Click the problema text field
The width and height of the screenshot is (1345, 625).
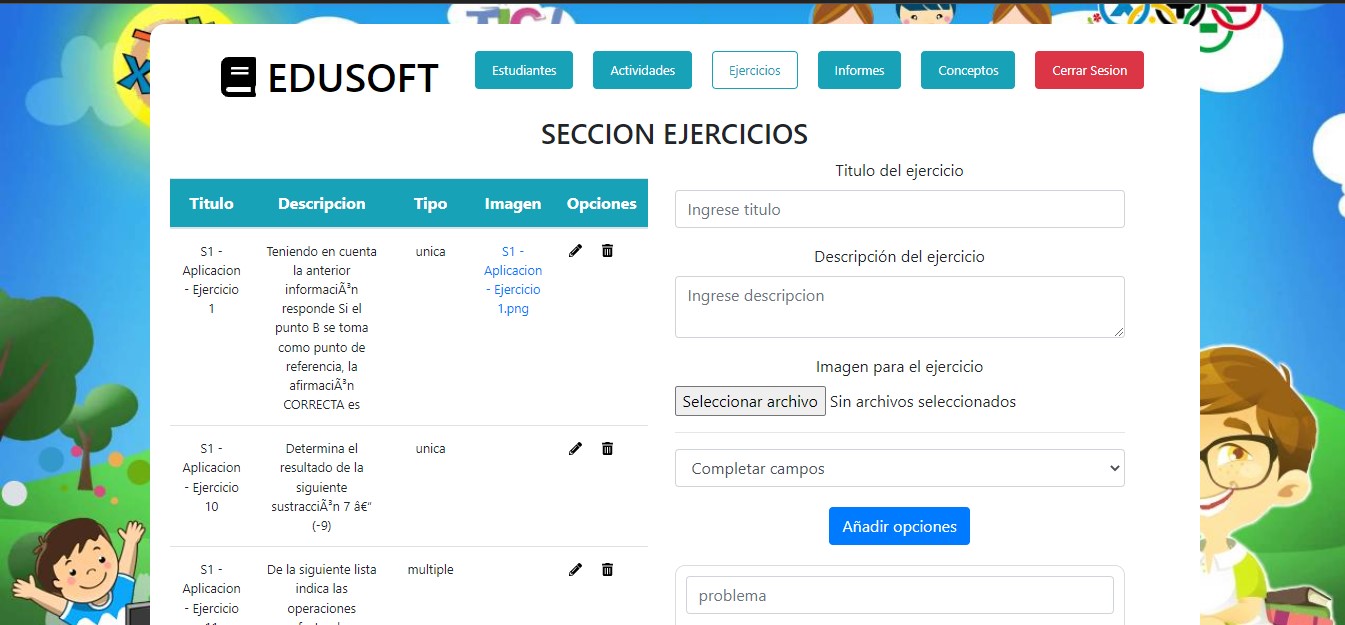[899, 595]
